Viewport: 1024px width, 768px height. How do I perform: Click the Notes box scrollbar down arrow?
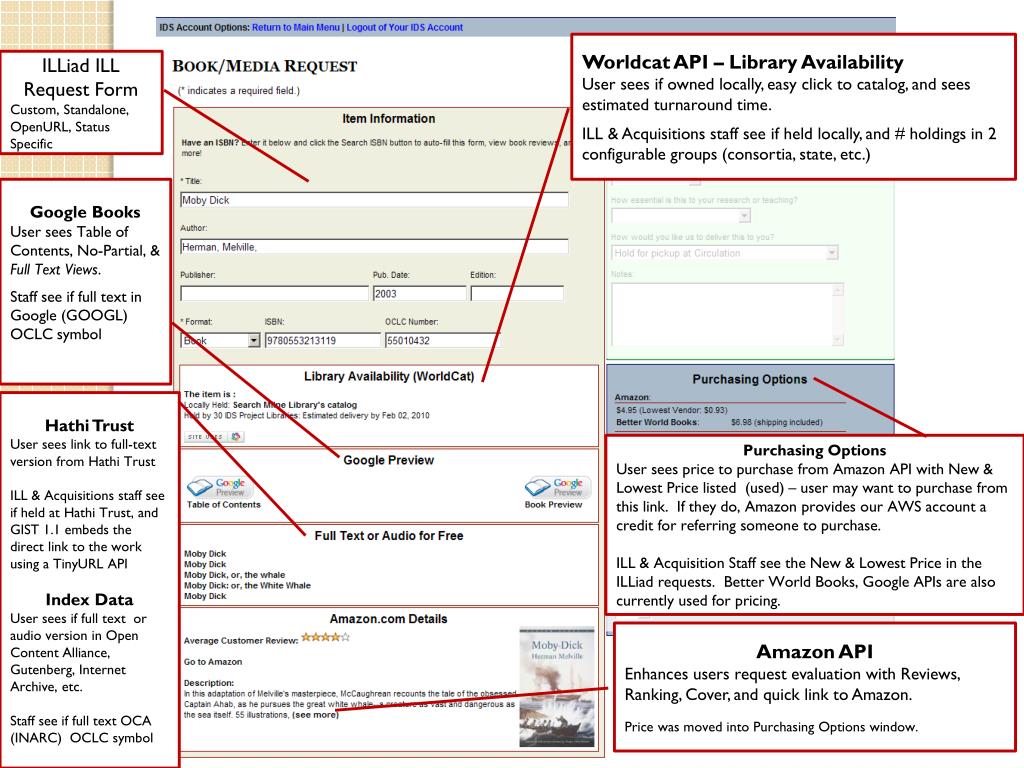839,340
